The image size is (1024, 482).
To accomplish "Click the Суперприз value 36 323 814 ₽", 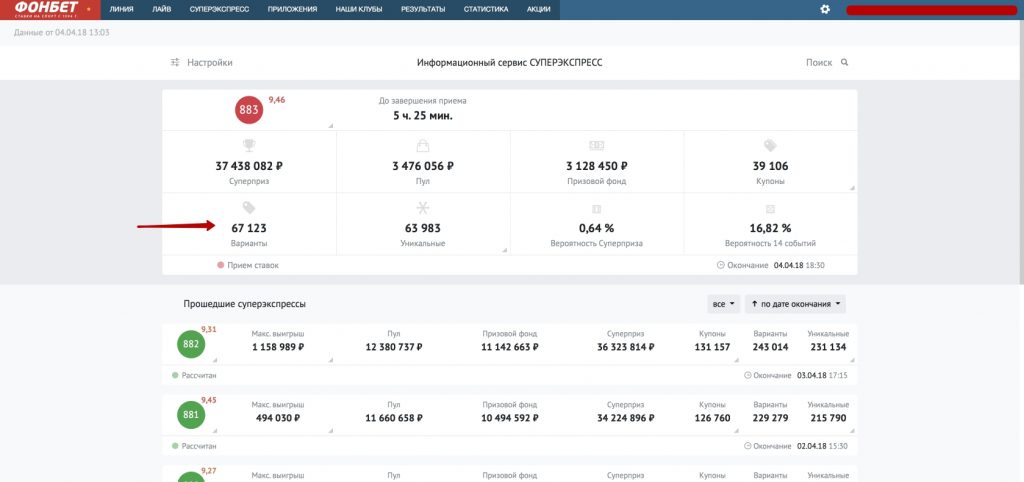I will tap(625, 347).
